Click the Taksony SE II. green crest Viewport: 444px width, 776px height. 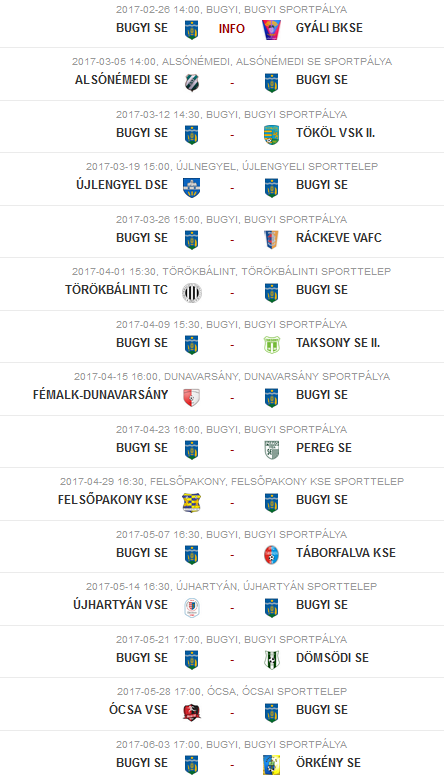[271, 345]
